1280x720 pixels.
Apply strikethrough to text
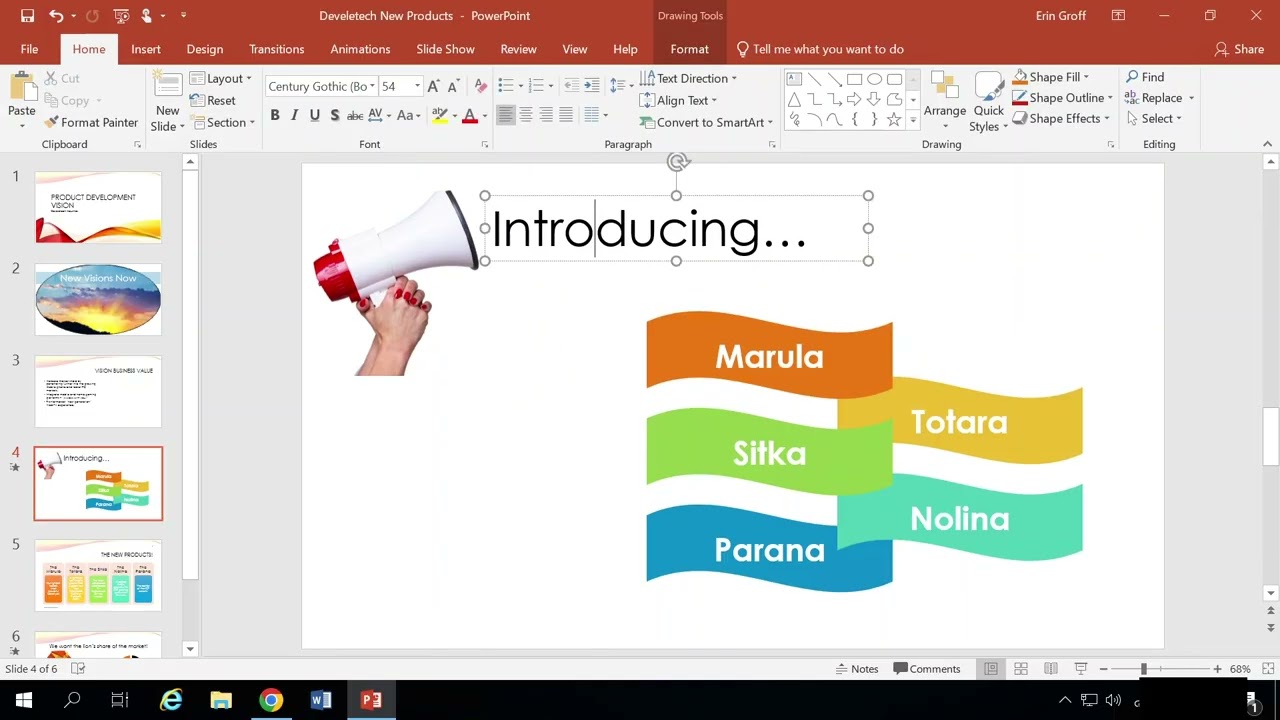[355, 115]
